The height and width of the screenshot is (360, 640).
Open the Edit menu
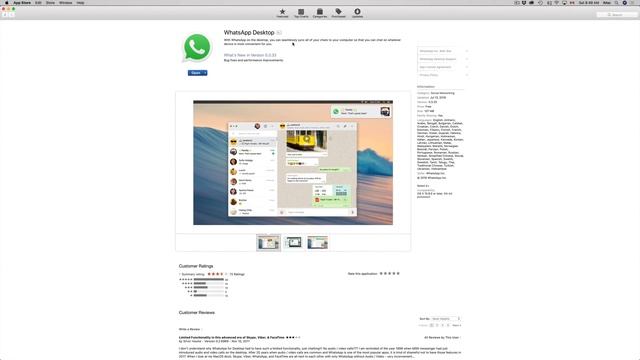tap(38, 2)
